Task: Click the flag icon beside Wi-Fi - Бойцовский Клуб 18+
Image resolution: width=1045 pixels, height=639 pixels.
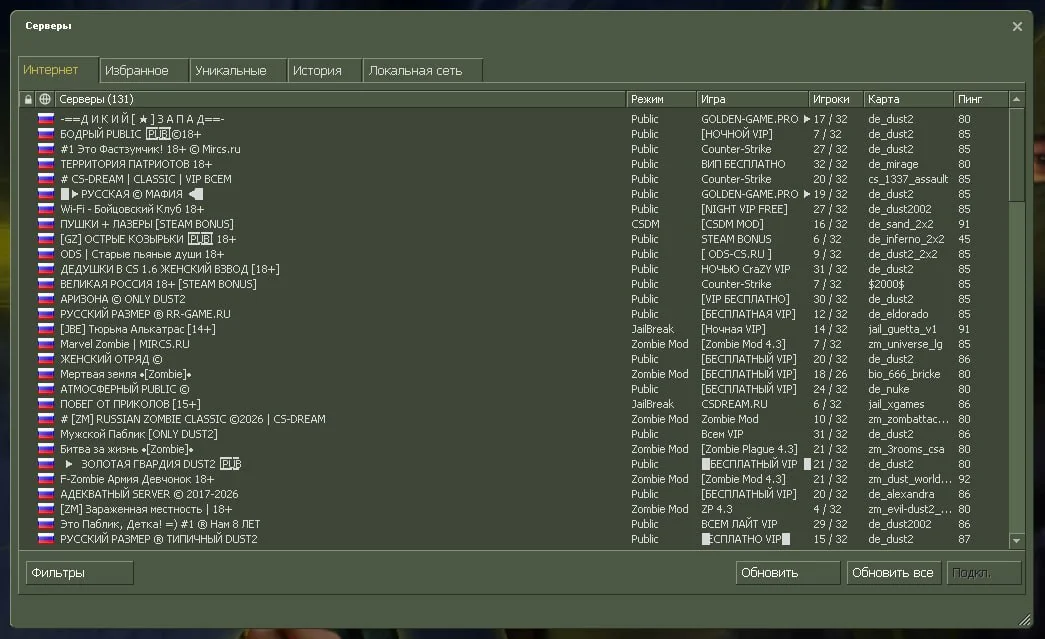Action: click(46, 209)
